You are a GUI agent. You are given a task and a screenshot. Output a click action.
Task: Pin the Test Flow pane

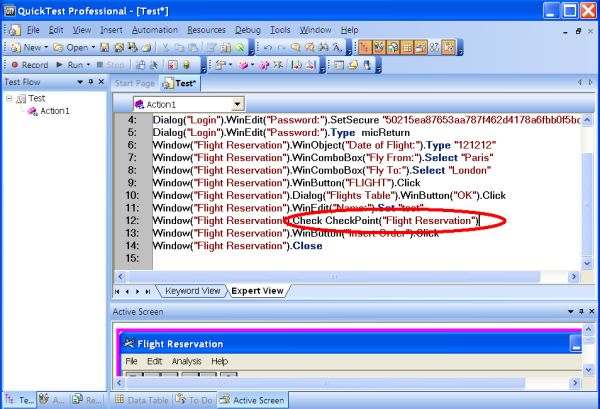(91, 81)
